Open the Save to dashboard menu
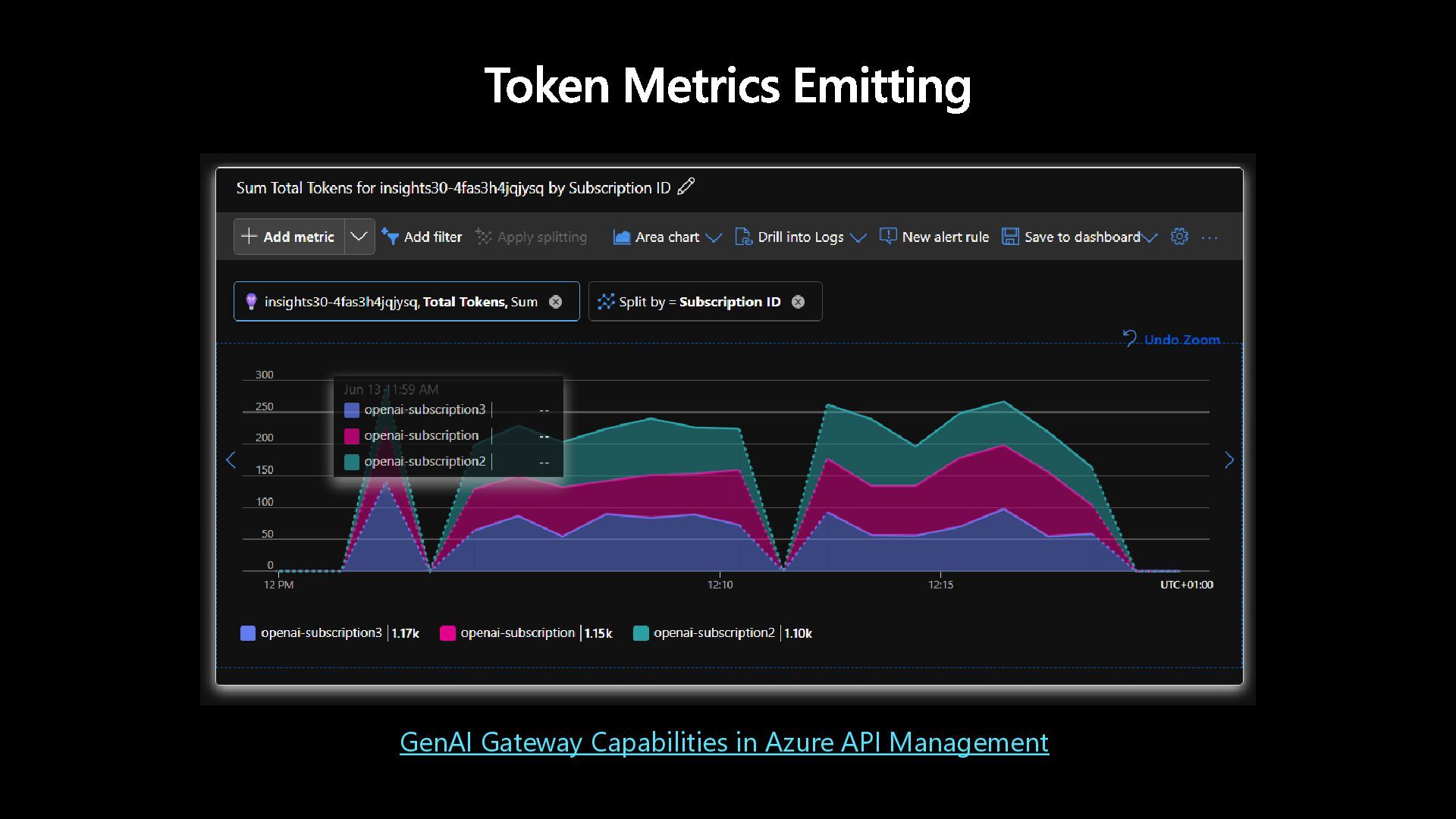The height and width of the screenshot is (819, 1456). point(1081,237)
